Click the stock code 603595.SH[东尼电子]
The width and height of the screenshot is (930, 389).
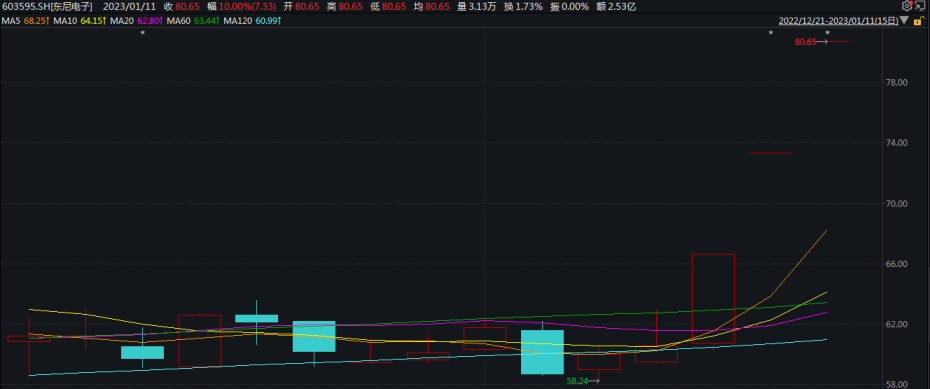(x=48, y=7)
